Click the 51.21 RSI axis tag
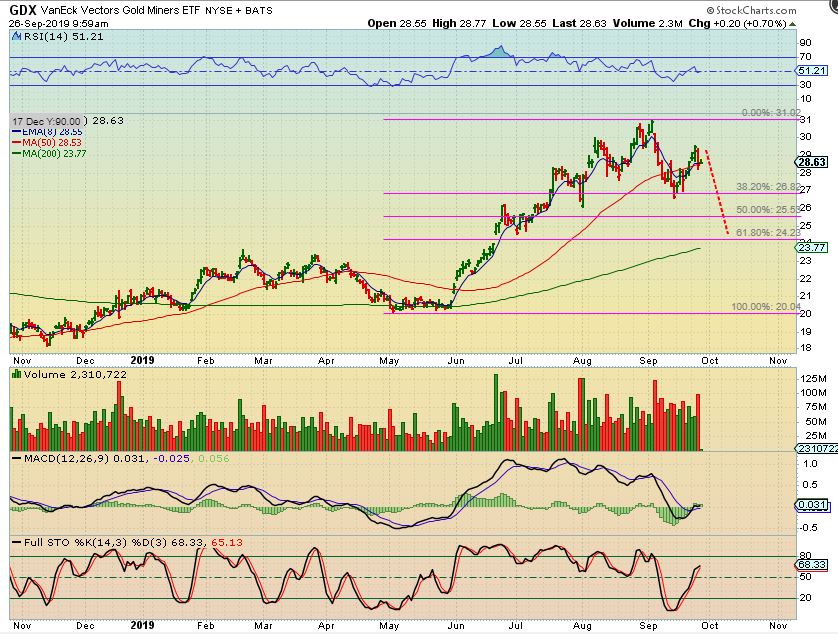This screenshot has height=634, width=838. click(x=812, y=71)
